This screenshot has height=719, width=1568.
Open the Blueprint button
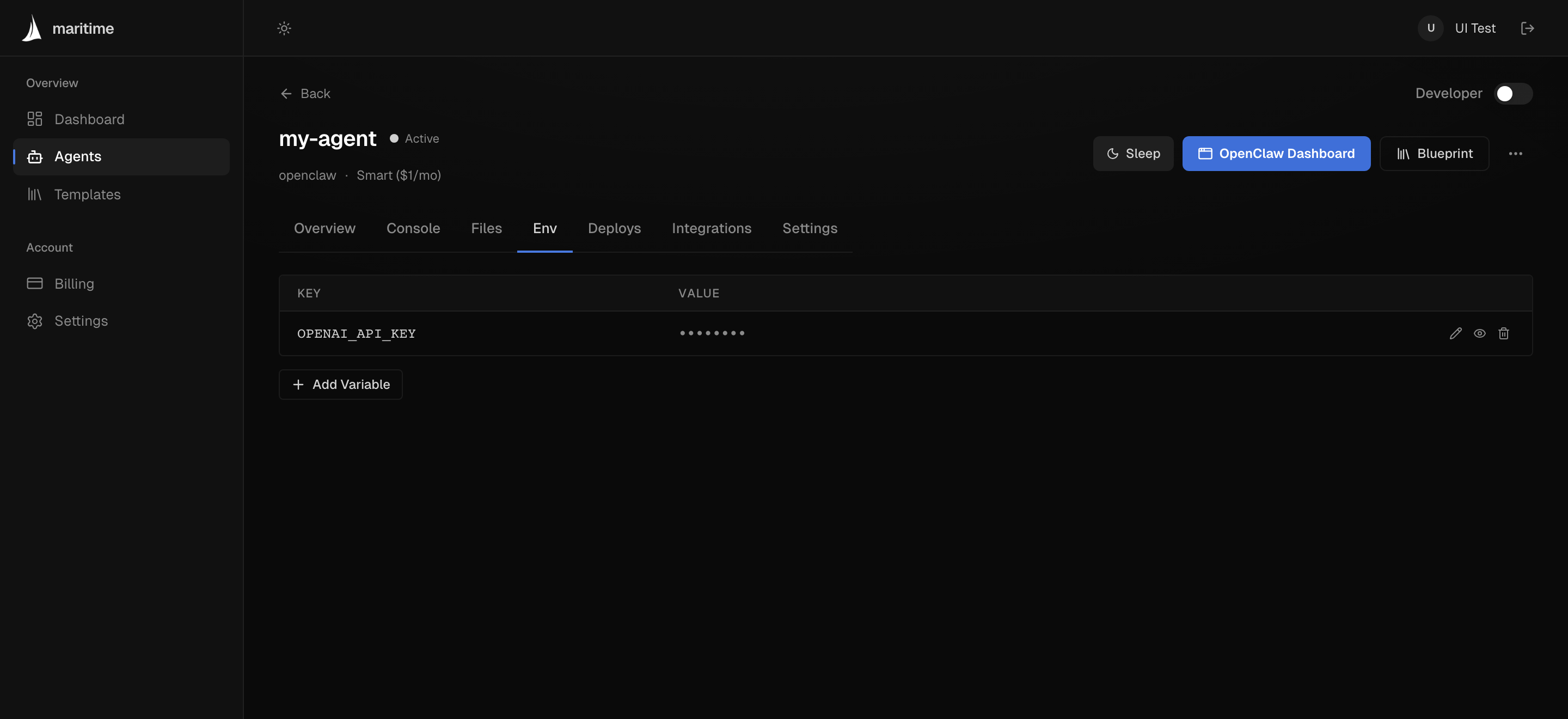click(x=1434, y=154)
